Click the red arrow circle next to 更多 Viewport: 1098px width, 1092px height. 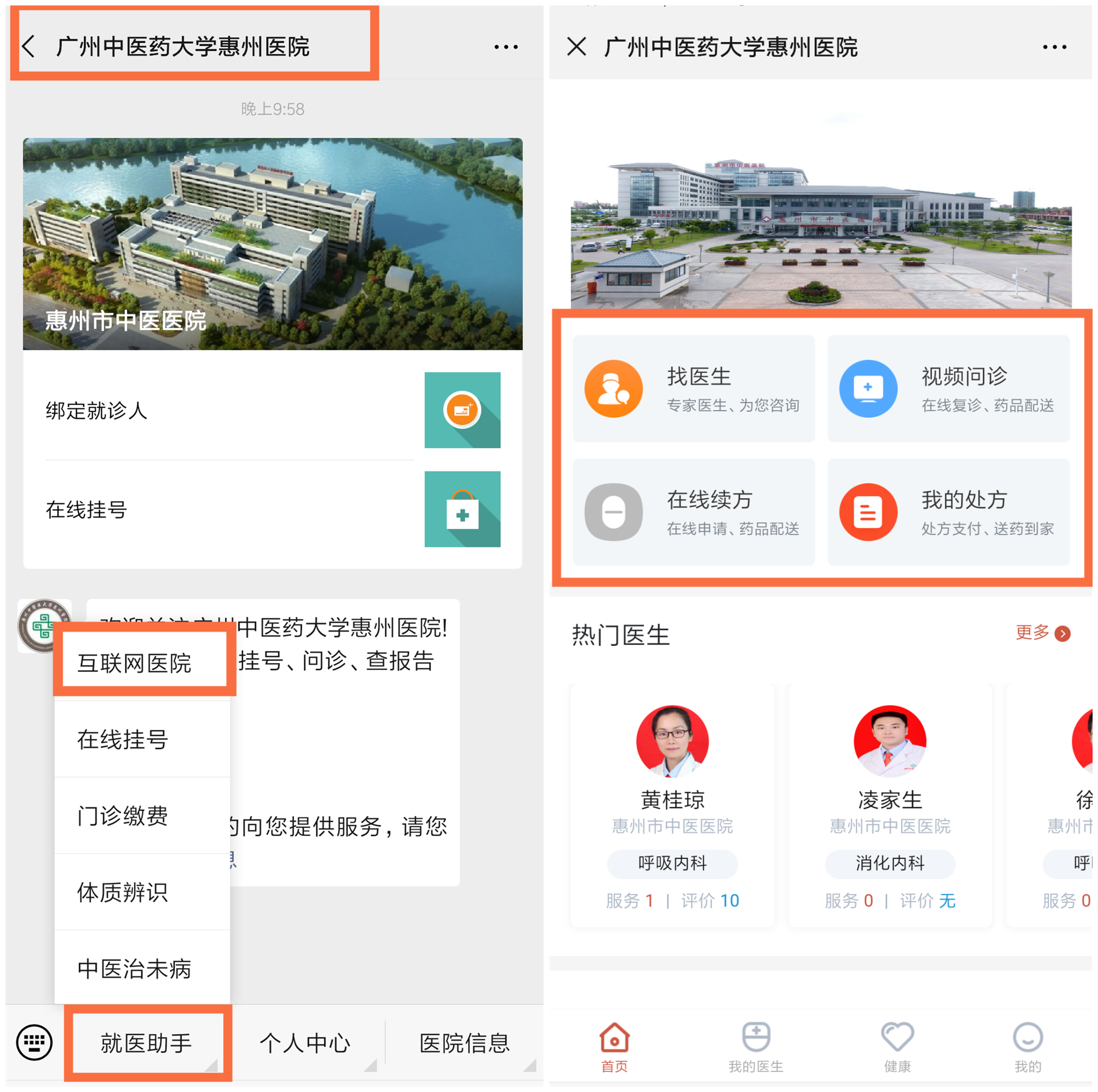pos(1062,633)
